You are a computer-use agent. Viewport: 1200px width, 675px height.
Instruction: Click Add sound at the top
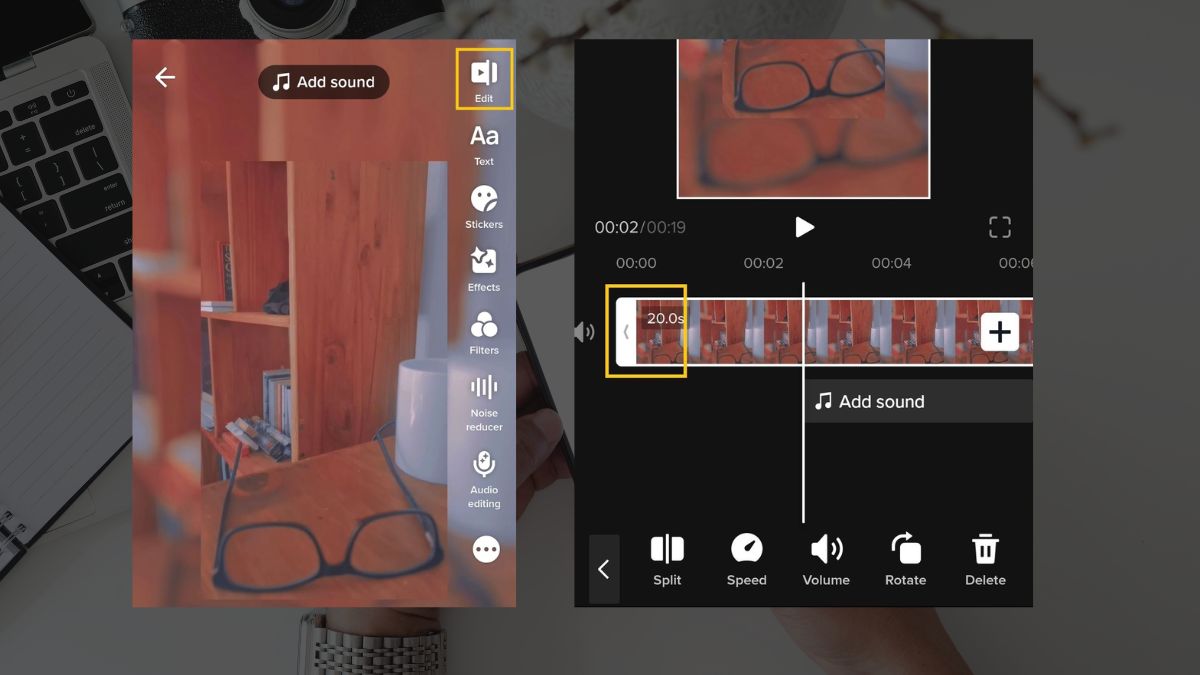coord(323,81)
